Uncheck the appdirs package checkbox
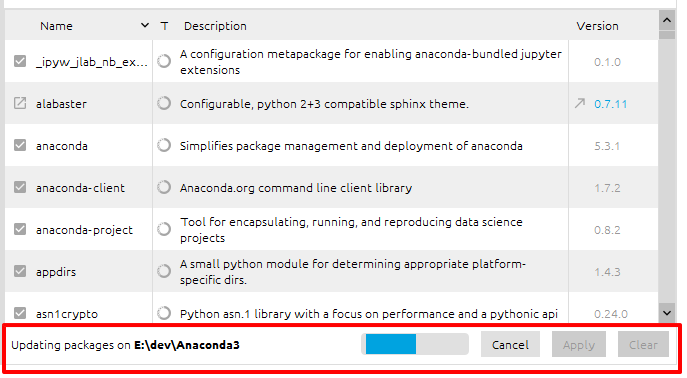 tap(20, 271)
